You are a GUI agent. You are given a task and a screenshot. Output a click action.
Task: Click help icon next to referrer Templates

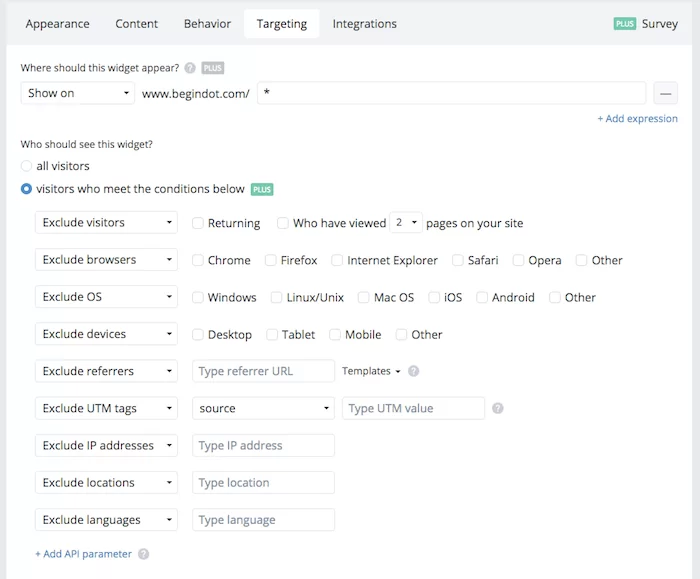(413, 371)
